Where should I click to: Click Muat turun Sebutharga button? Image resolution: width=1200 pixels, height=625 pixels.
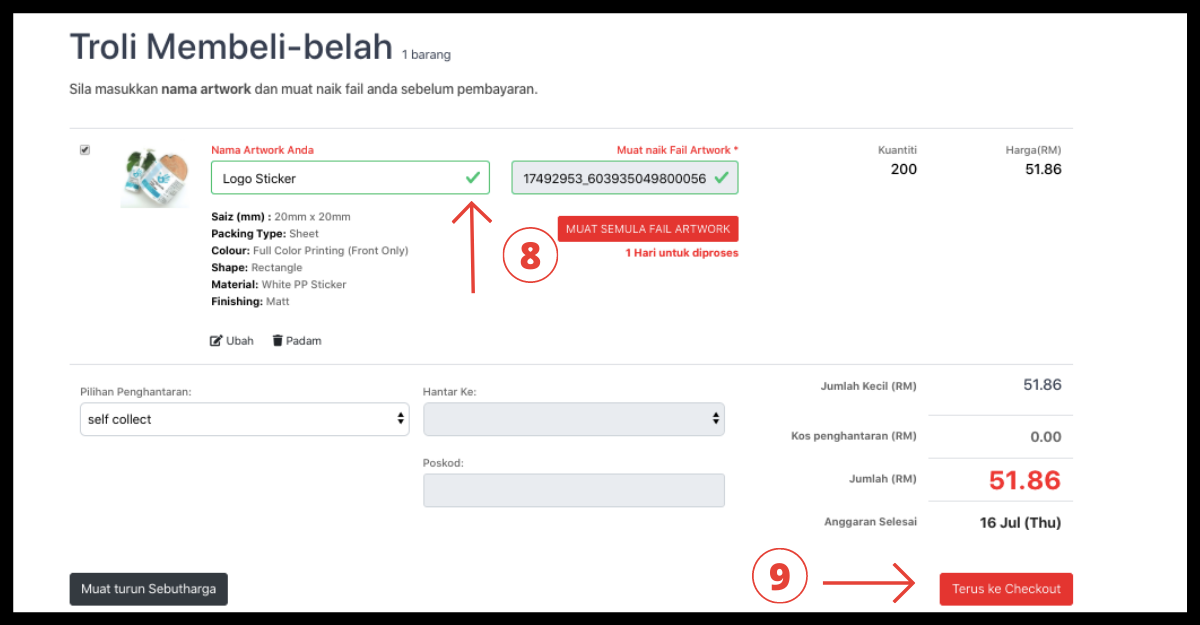click(x=148, y=589)
